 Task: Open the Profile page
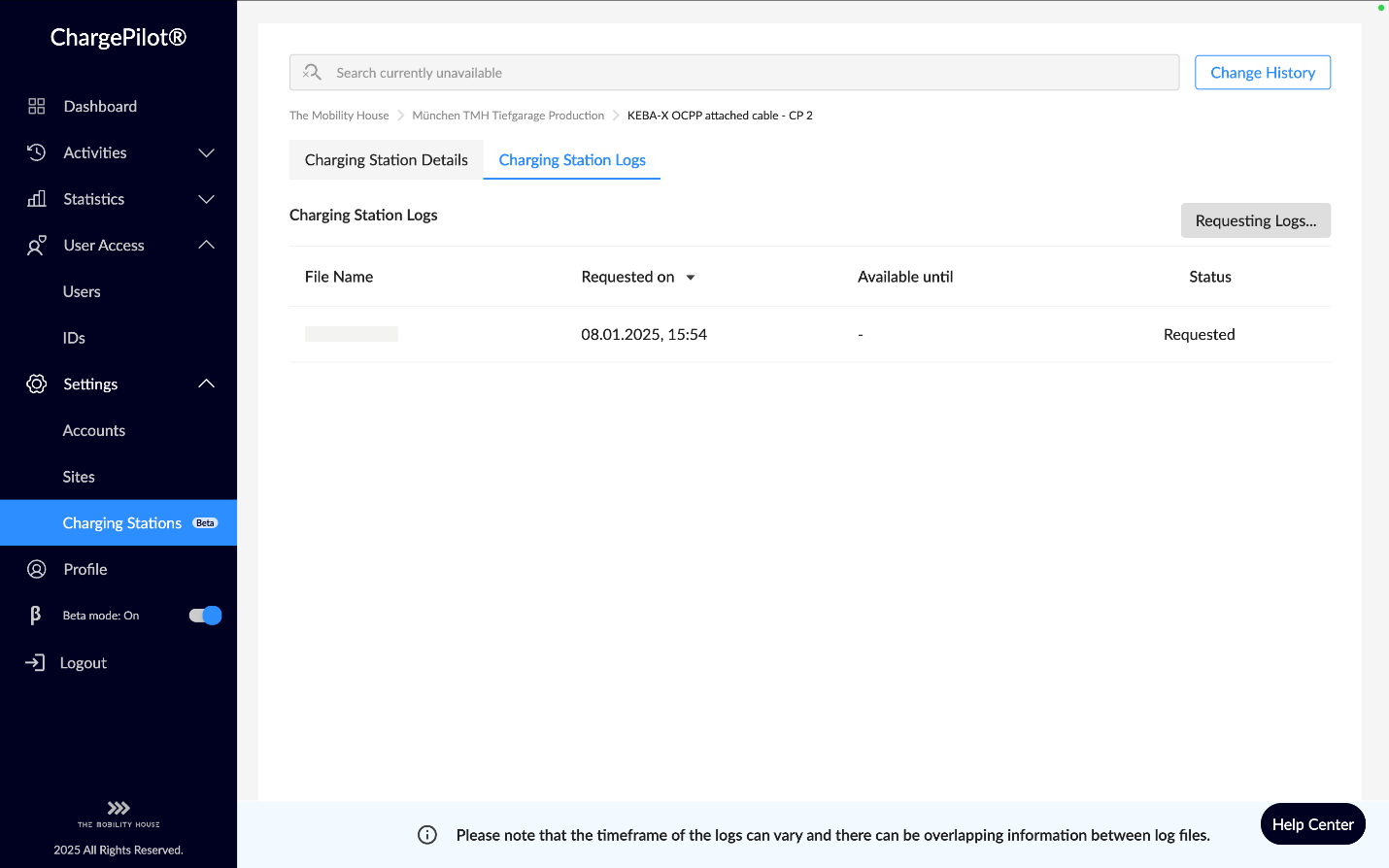[85, 570]
